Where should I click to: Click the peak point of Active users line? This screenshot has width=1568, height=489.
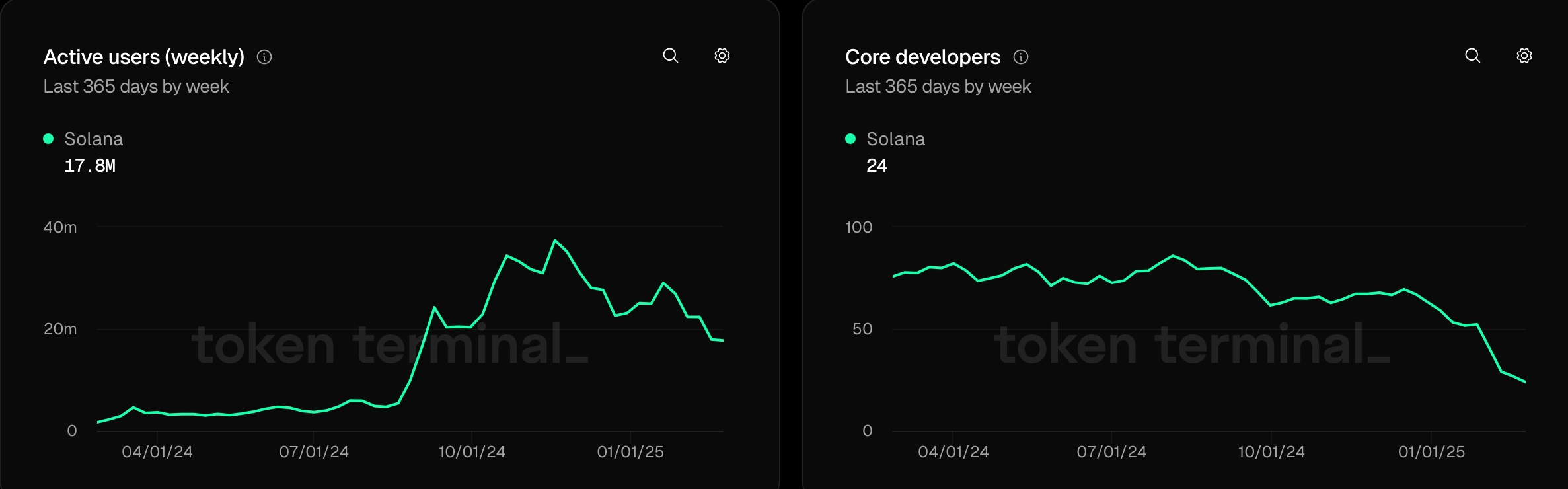click(x=555, y=240)
